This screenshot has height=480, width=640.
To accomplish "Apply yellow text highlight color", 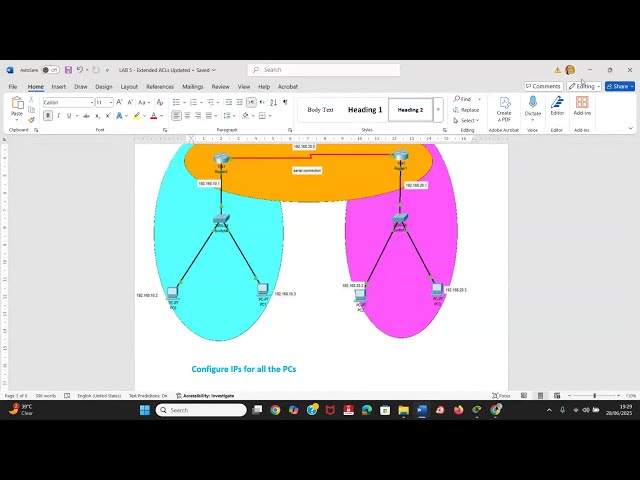I will (137, 116).
